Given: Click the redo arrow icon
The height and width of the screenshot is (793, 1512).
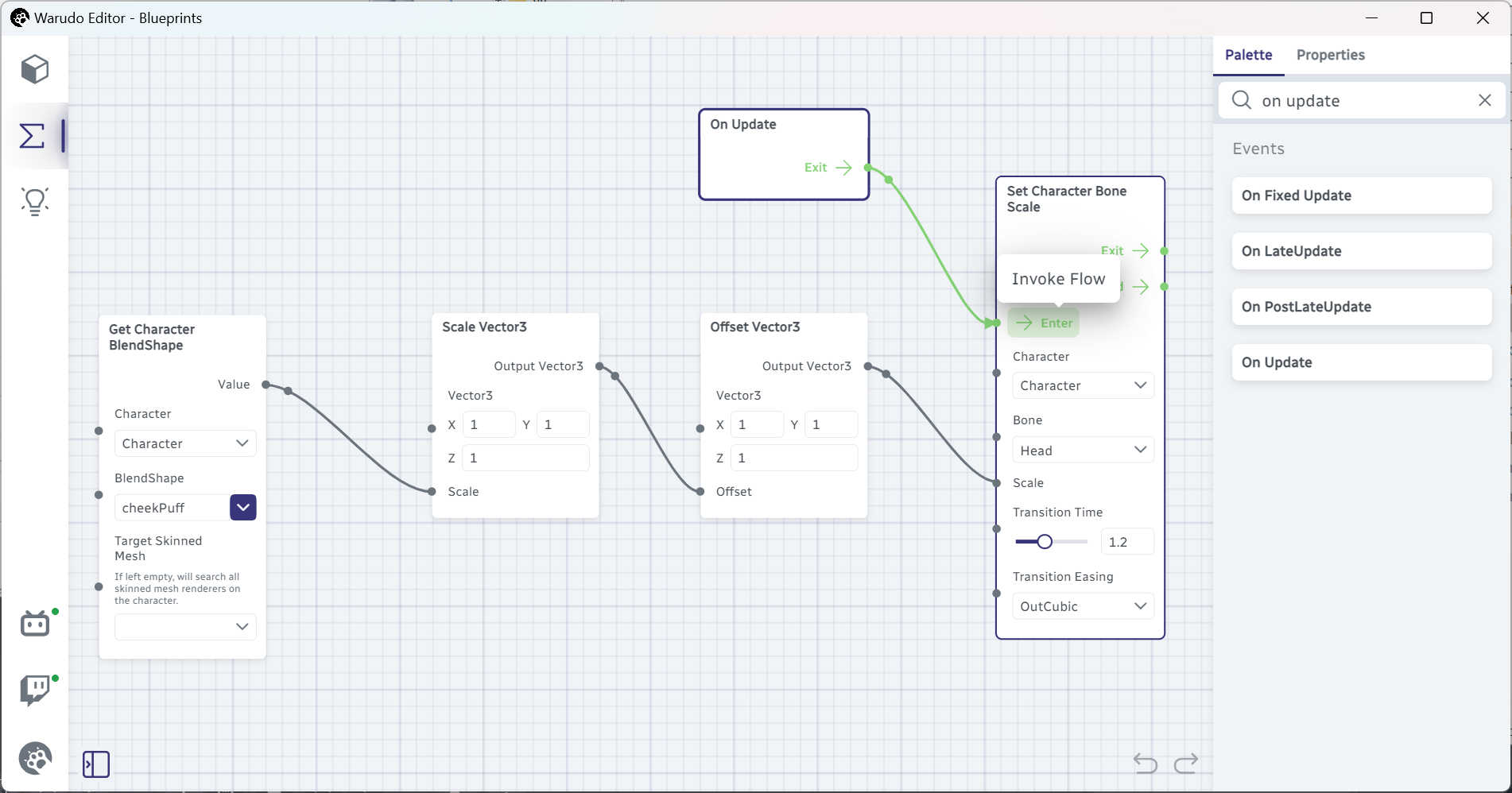Looking at the screenshot, I should 1186,764.
